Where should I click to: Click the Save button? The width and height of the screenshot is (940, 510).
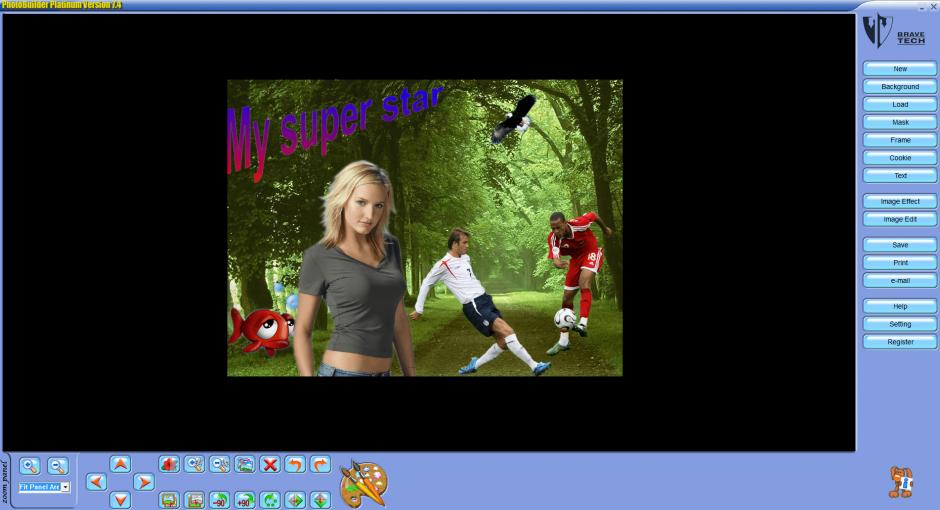(900, 245)
